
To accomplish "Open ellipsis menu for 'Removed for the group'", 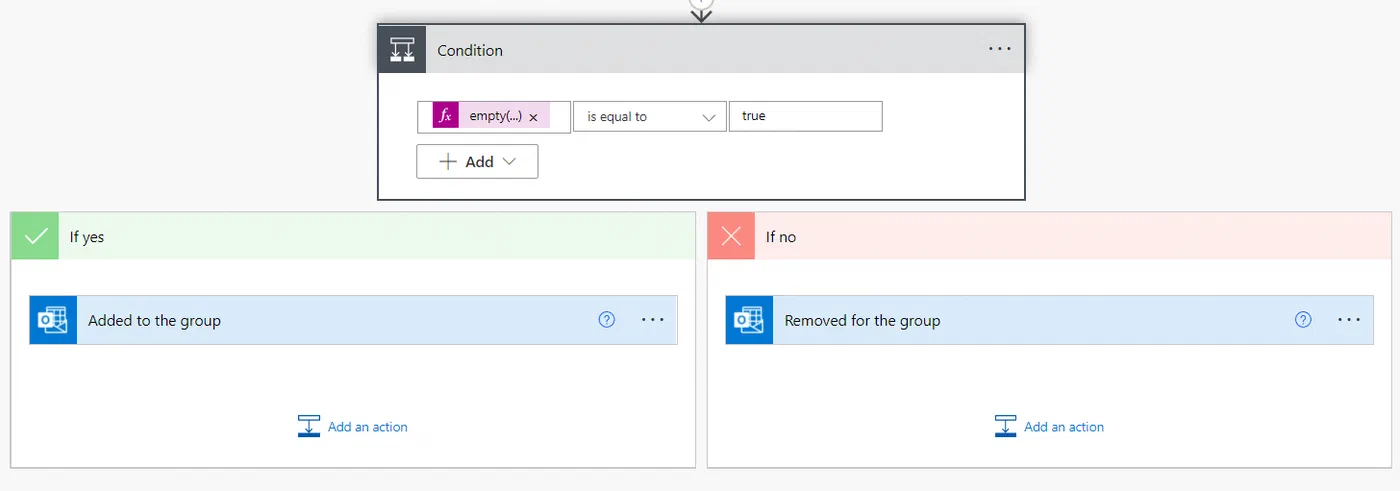I will (x=1349, y=320).
